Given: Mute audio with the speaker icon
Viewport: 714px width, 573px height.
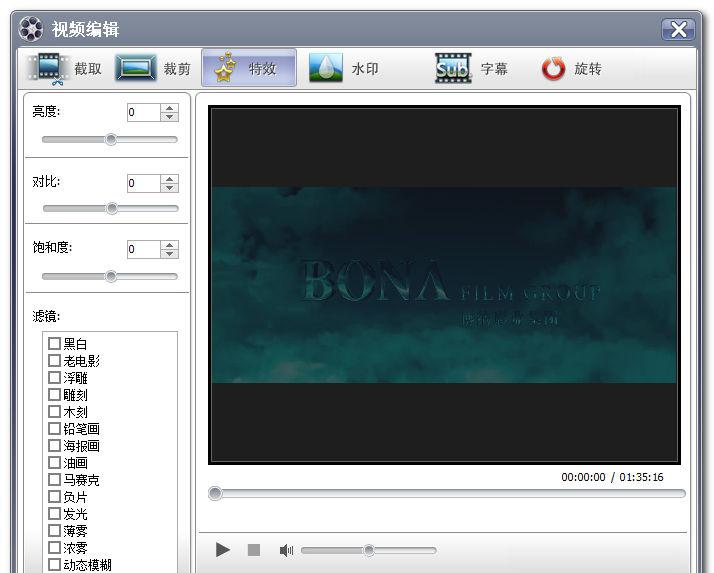Looking at the screenshot, I should click(286, 551).
